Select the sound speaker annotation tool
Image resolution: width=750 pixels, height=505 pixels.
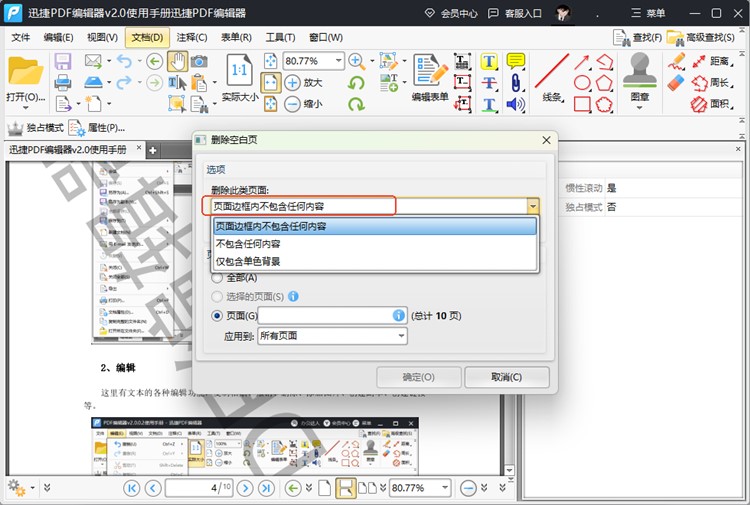(516, 104)
